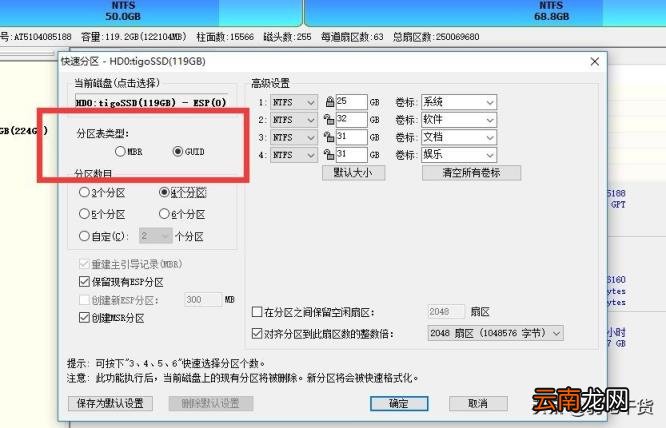Toggle 对齐分区到此扇区数的整数倍 checkbox
The width and height of the screenshot is (666, 428).
(323, 334)
